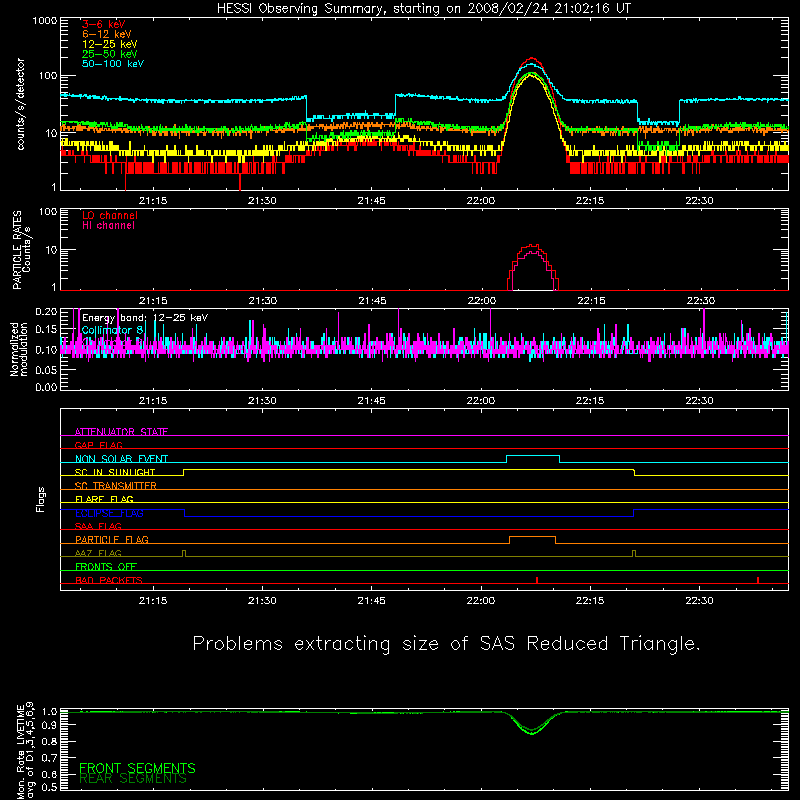The image size is (800, 800).
Task: Select the red '3-6 keV' legend label
Action: coord(104,24)
